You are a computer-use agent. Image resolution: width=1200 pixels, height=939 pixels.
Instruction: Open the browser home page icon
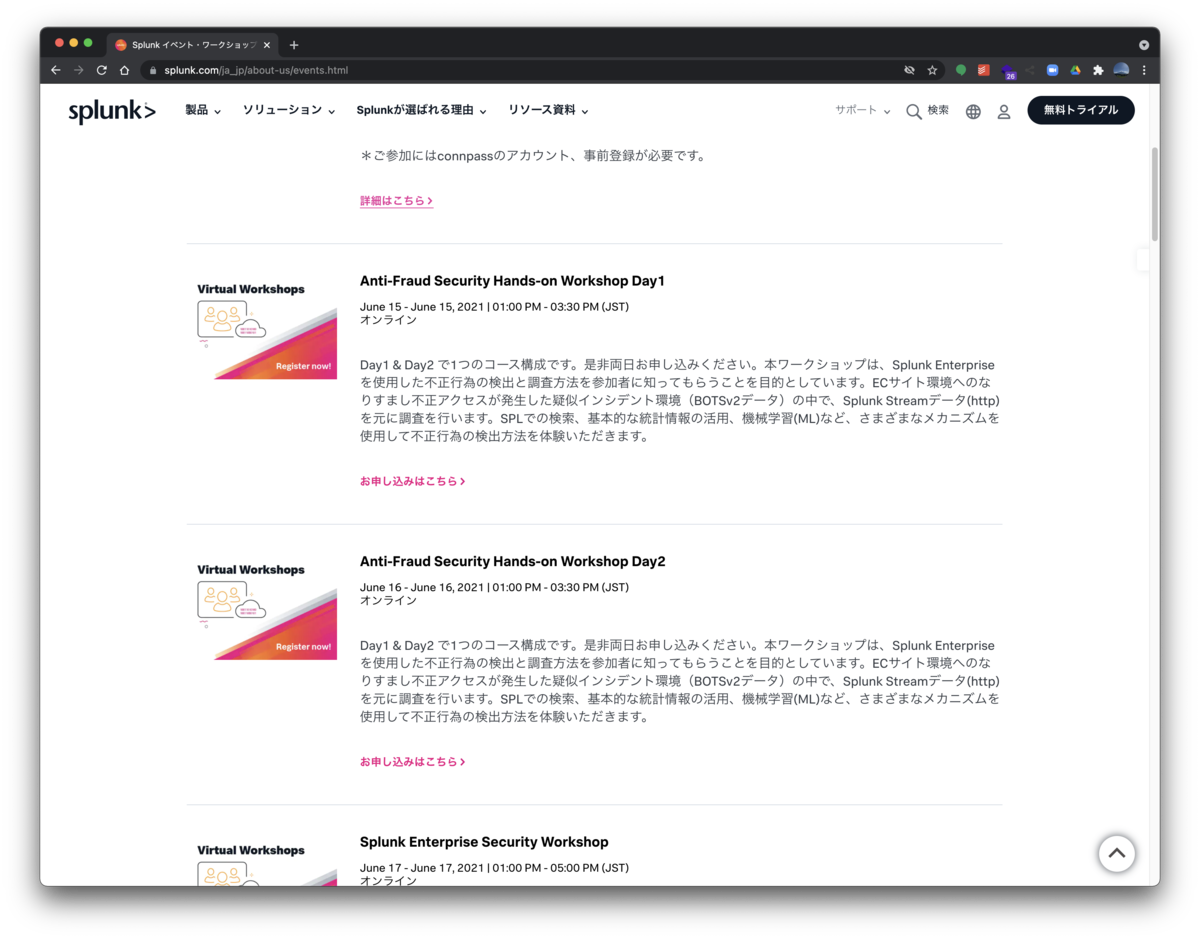[124, 70]
